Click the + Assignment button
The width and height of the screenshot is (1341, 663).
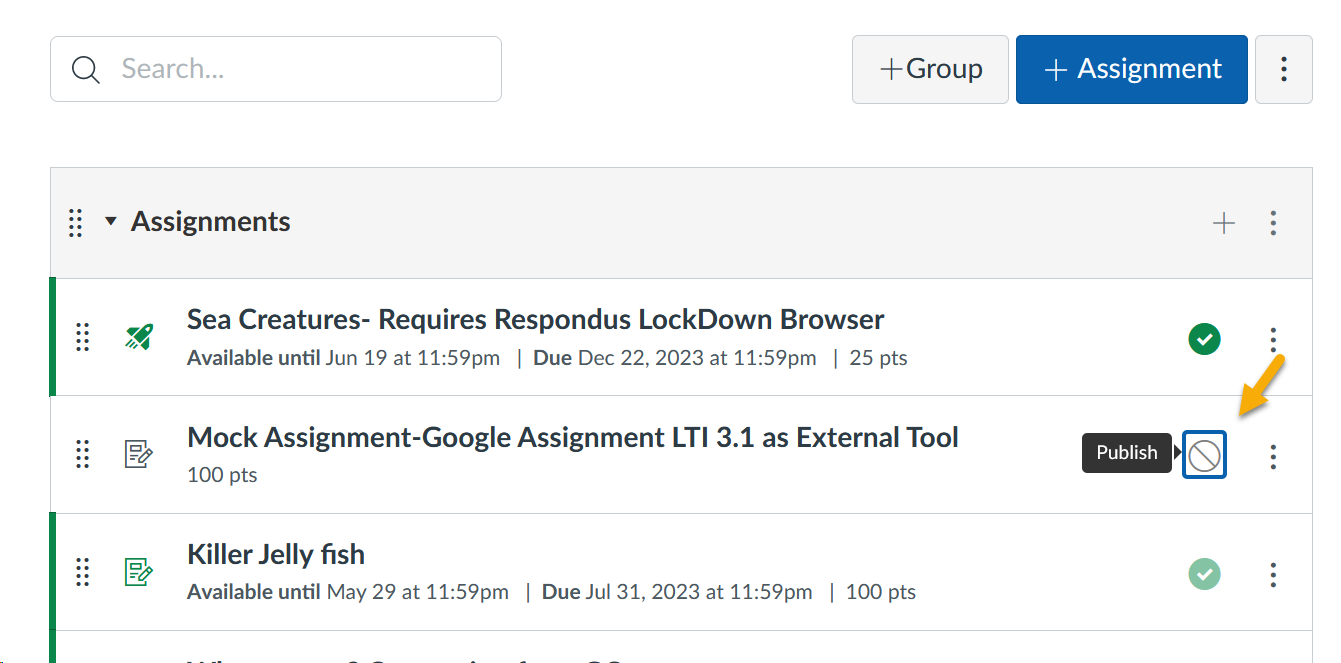pos(1131,69)
